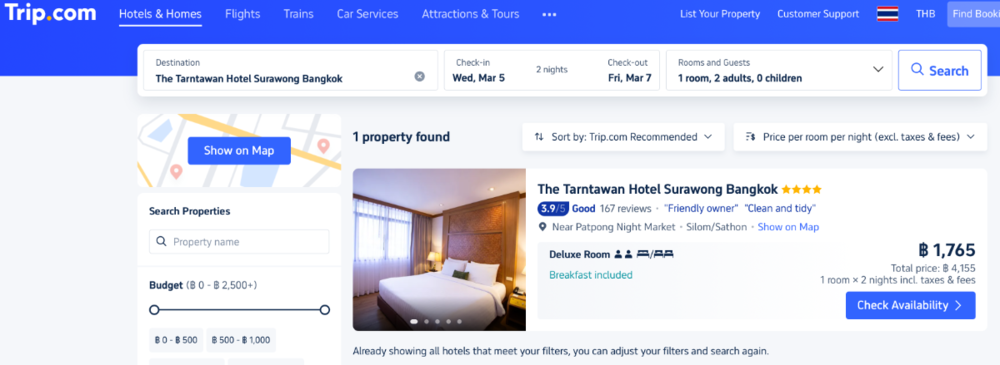
Task: Open the Price per room per night dropdown
Action: tap(860, 137)
